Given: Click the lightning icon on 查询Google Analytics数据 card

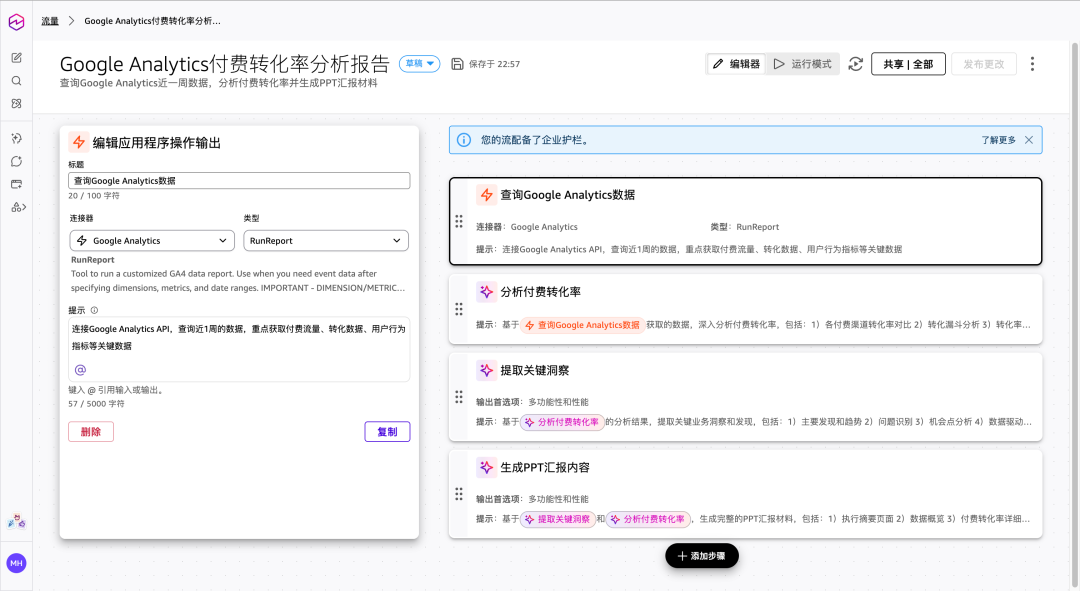Looking at the screenshot, I should 486,195.
